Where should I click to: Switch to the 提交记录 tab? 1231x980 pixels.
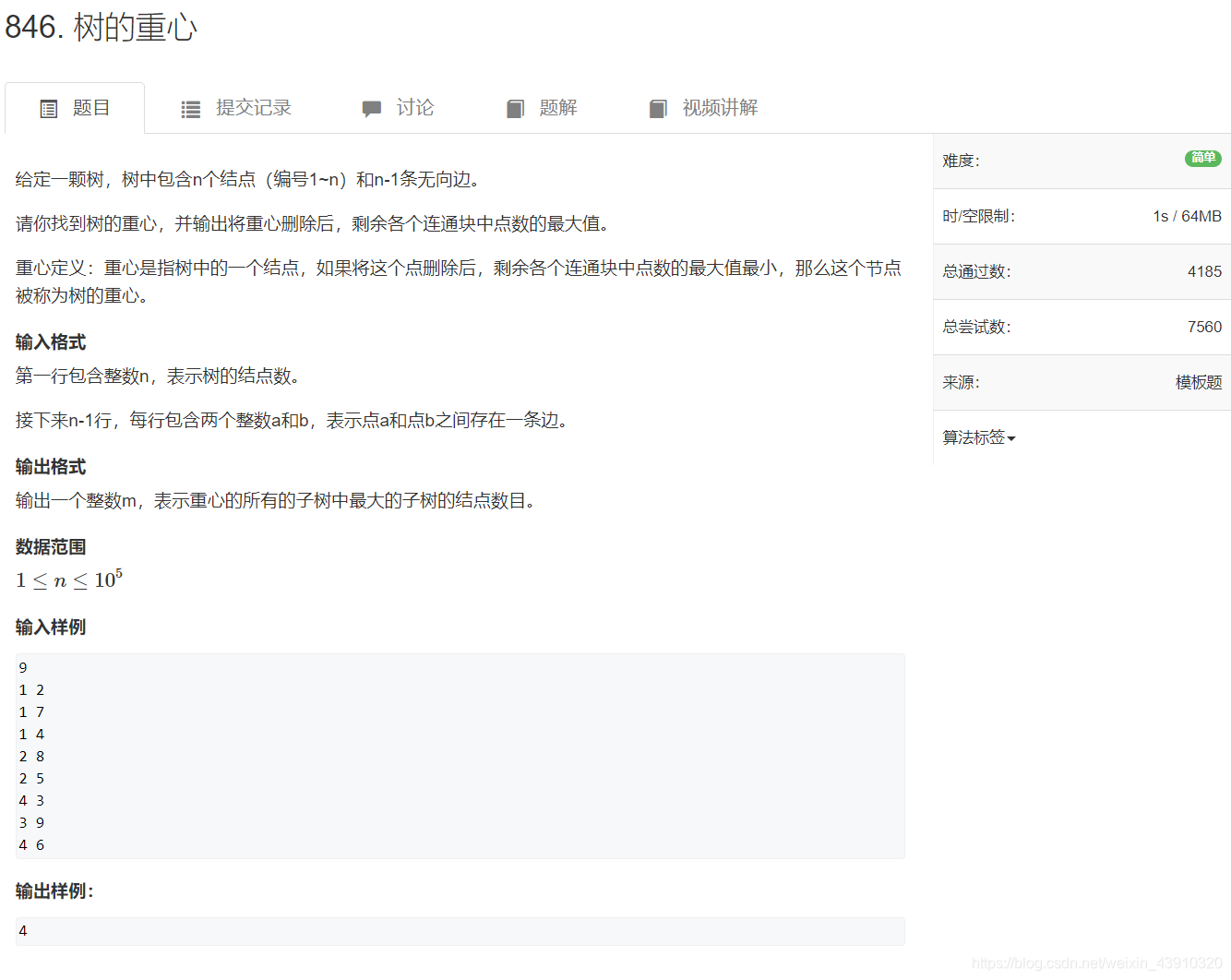(x=253, y=108)
